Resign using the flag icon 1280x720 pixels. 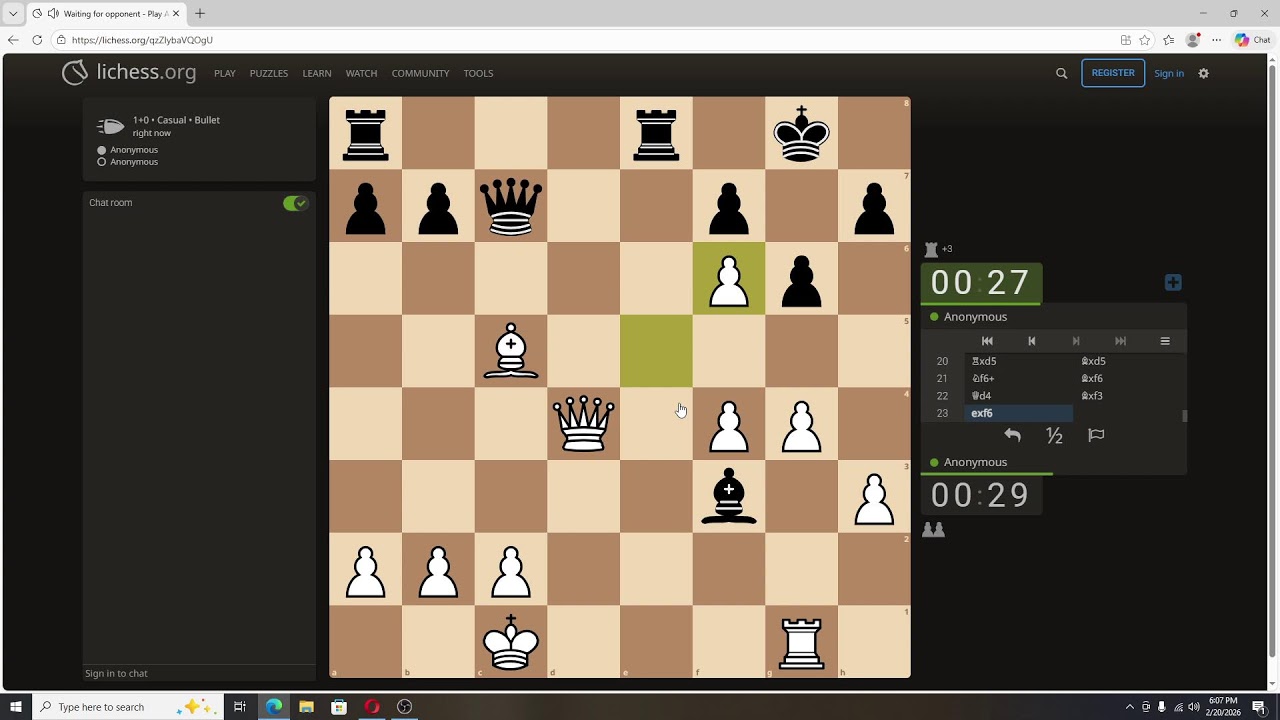point(1096,435)
